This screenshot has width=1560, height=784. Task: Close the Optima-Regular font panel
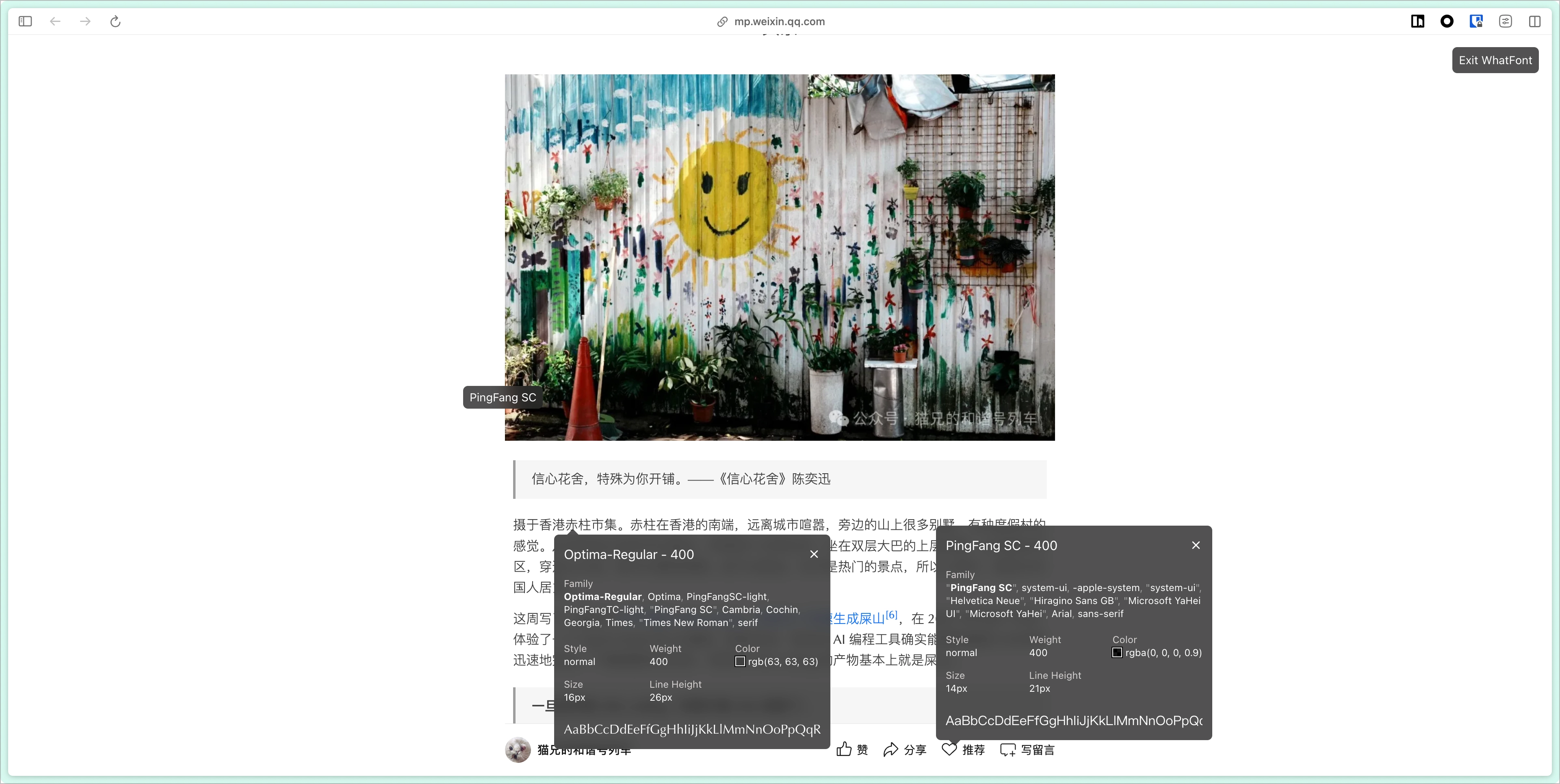point(814,554)
